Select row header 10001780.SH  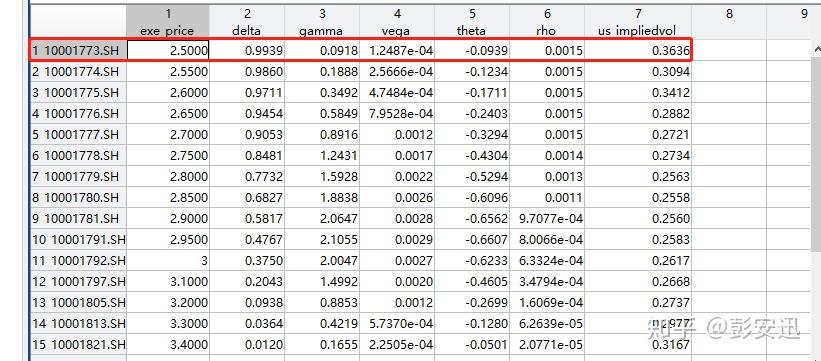78,198
